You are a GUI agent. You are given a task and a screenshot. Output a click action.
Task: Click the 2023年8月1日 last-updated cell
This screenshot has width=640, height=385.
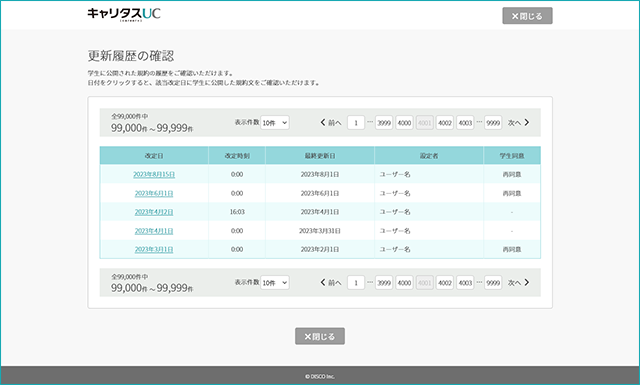coord(320,174)
